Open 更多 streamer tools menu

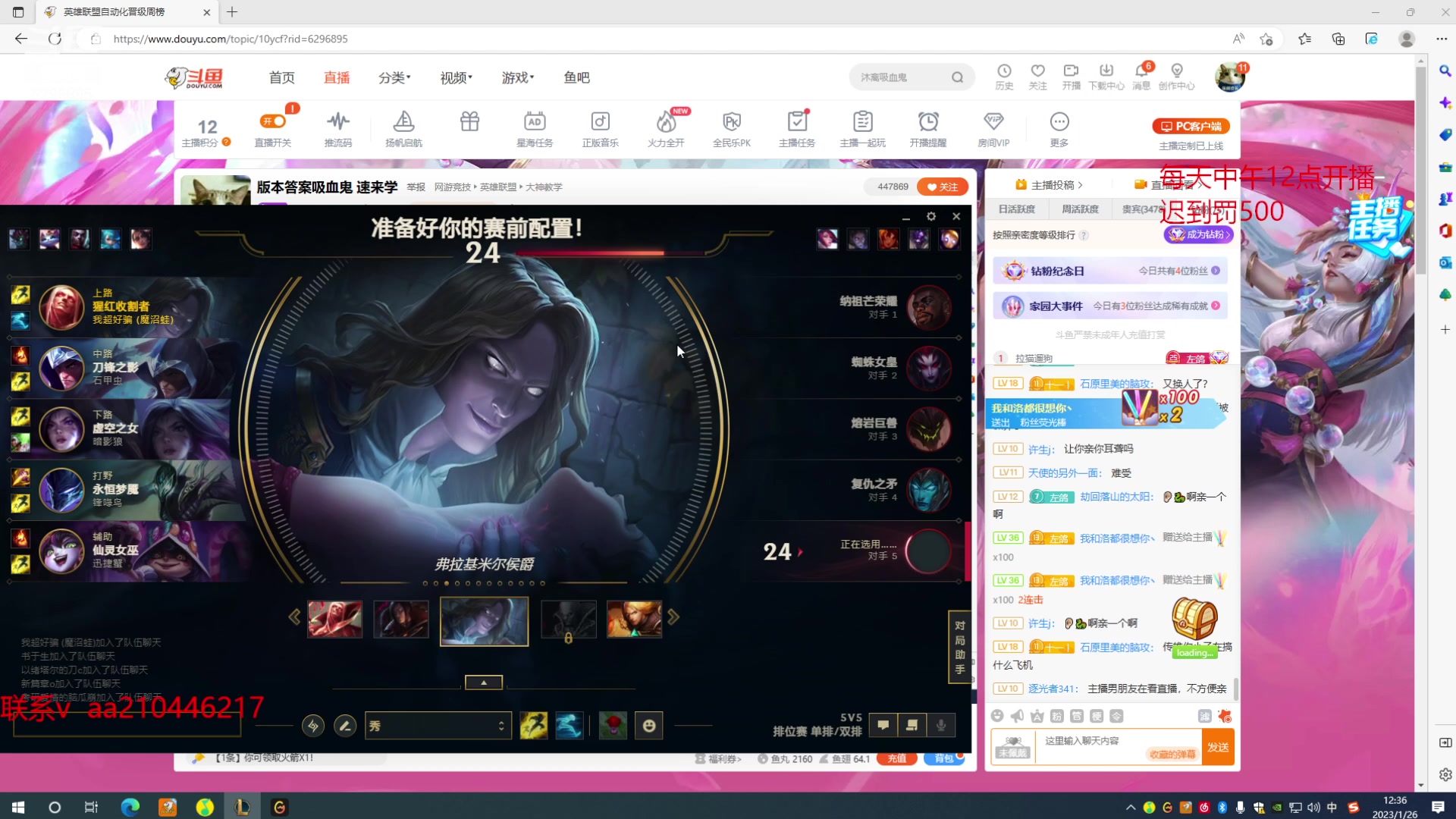coord(1059,128)
